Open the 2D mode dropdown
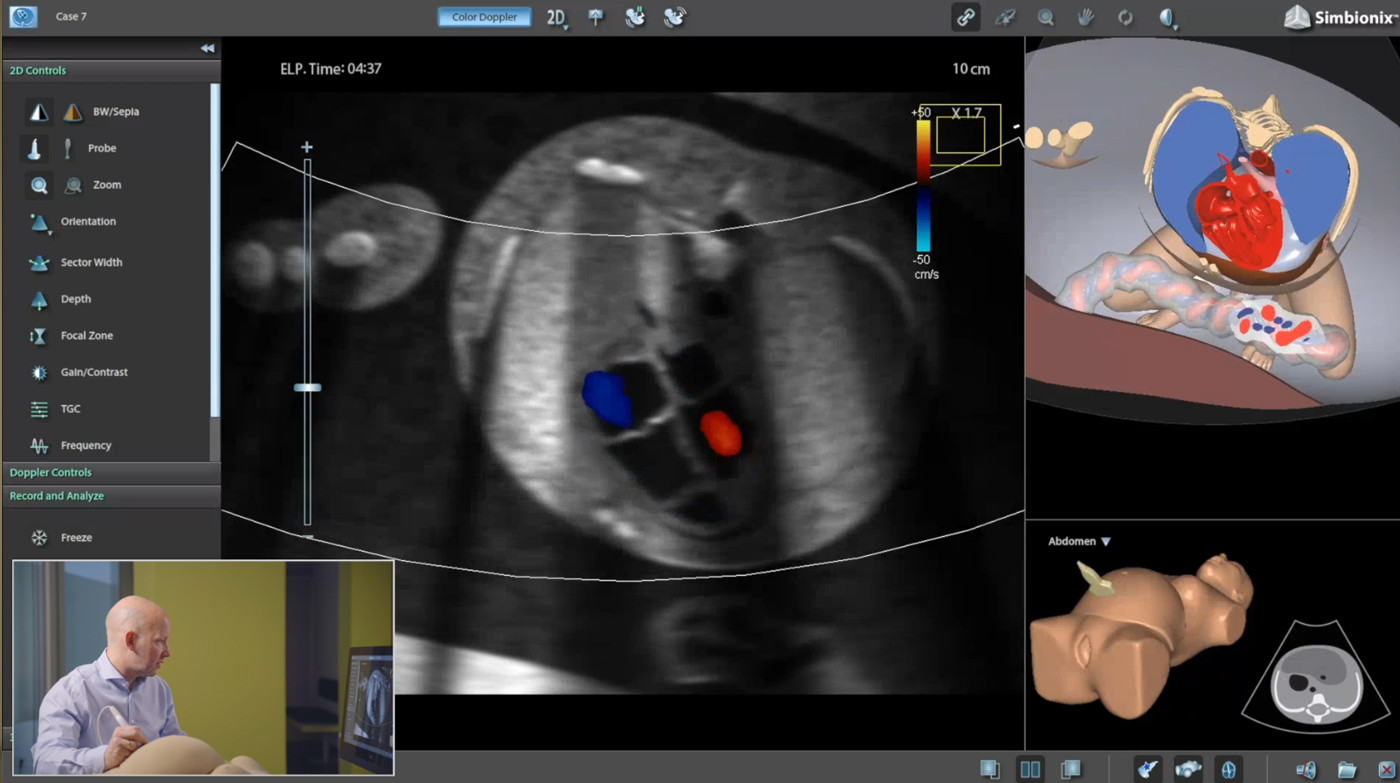Viewport: 1400px width, 783px height. [557, 17]
